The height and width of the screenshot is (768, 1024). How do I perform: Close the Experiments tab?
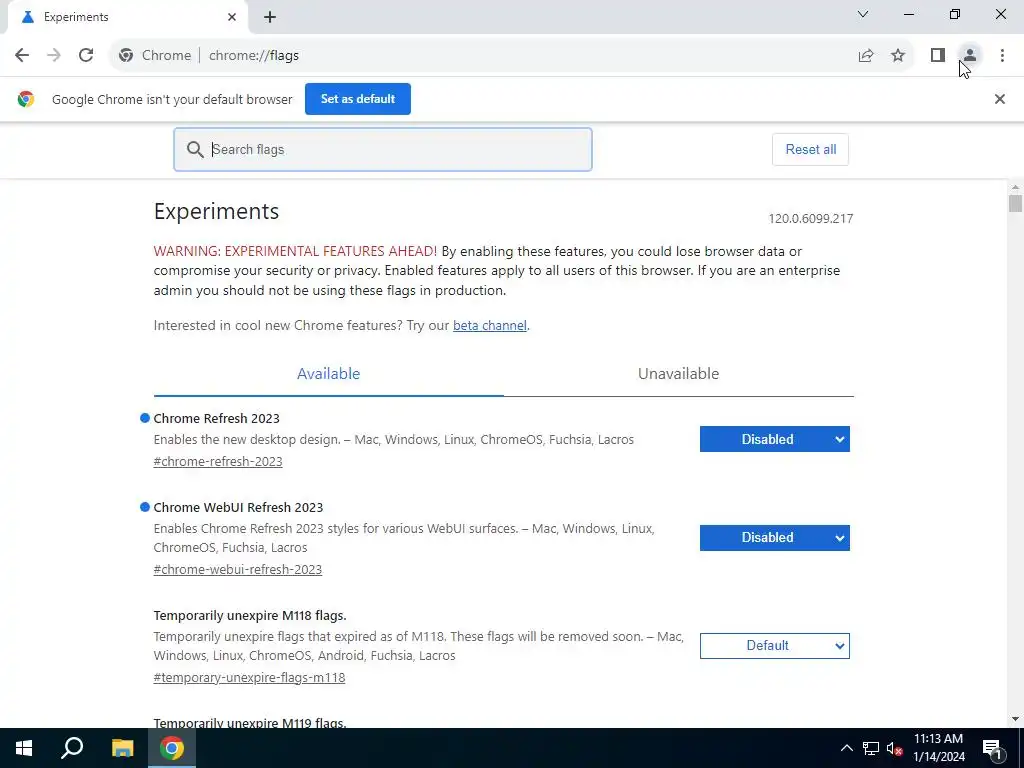coord(232,17)
